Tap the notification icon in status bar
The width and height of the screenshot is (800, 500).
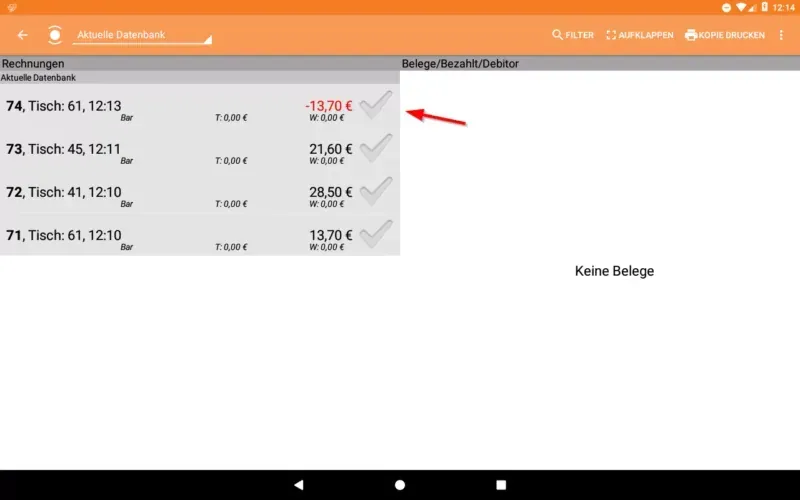(x=12, y=7)
